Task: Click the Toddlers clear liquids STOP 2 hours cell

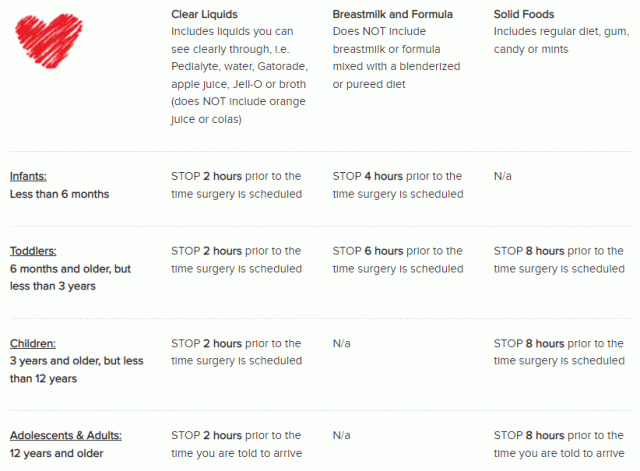Action: tap(236, 260)
